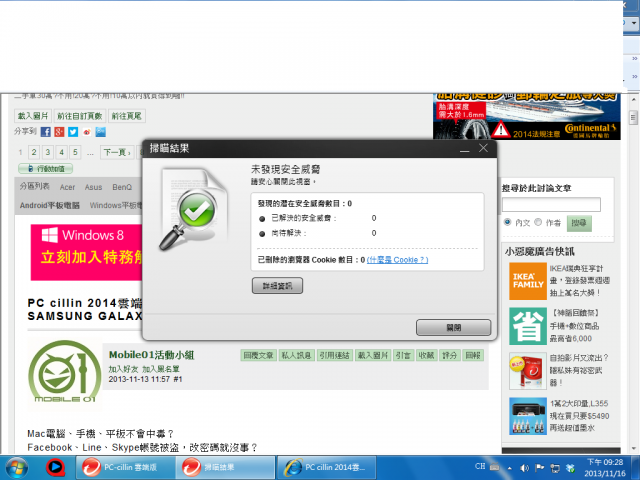The width and height of the screenshot is (640, 480).
Task: Open the IKEA FAMILY ad thumbnail
Action: [x=528, y=281]
